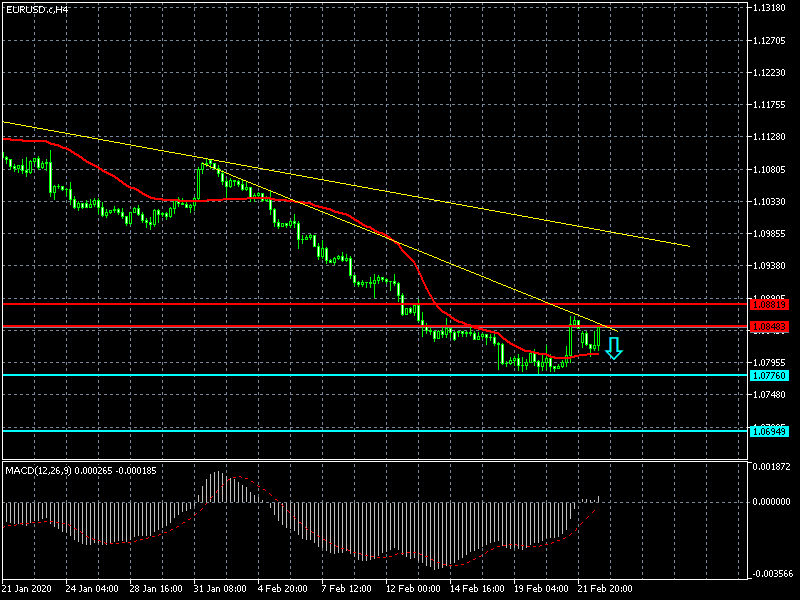Viewport: 800px width, 600px height.
Task: Click the EURUSD.c,H4 chart title
Action: click(38, 9)
